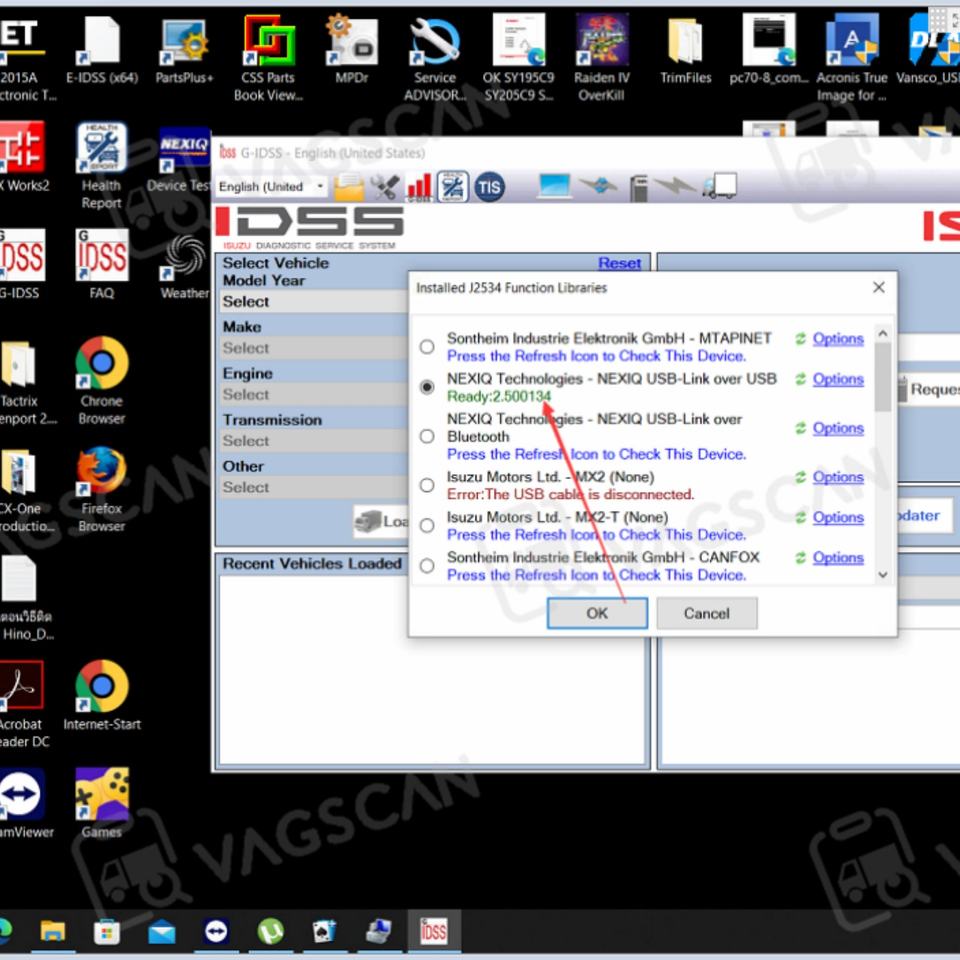The width and height of the screenshot is (960, 960).
Task: Open the wrench and screwdriver tools icon
Action: (x=385, y=187)
